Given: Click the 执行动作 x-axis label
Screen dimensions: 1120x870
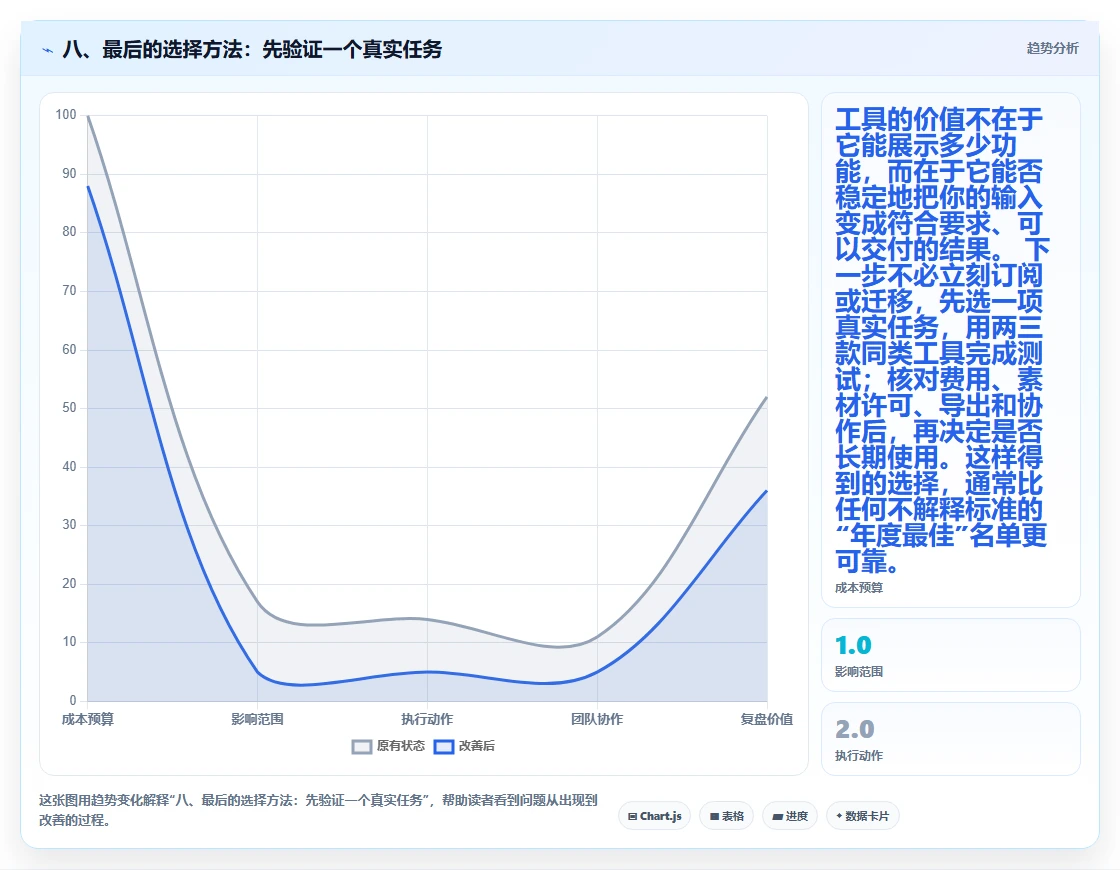Looking at the screenshot, I should (427, 719).
